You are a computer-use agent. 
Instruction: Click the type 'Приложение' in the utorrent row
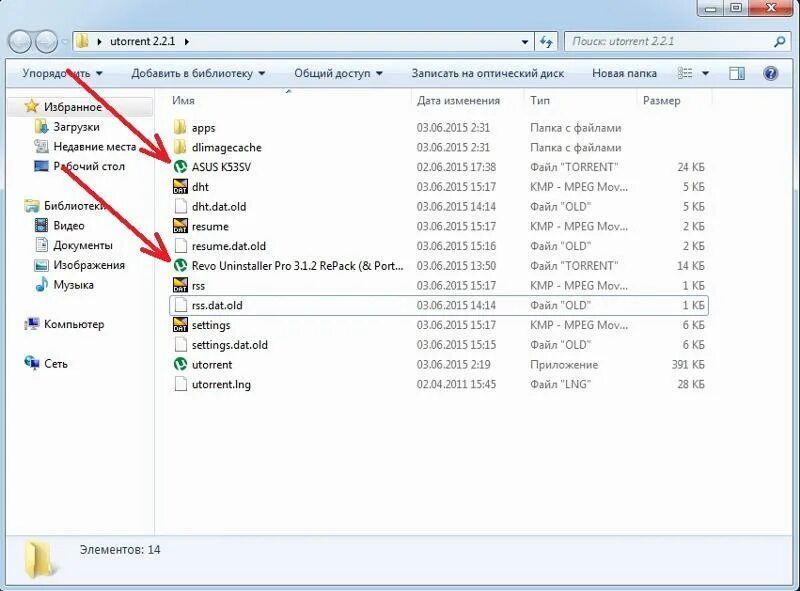(564, 365)
